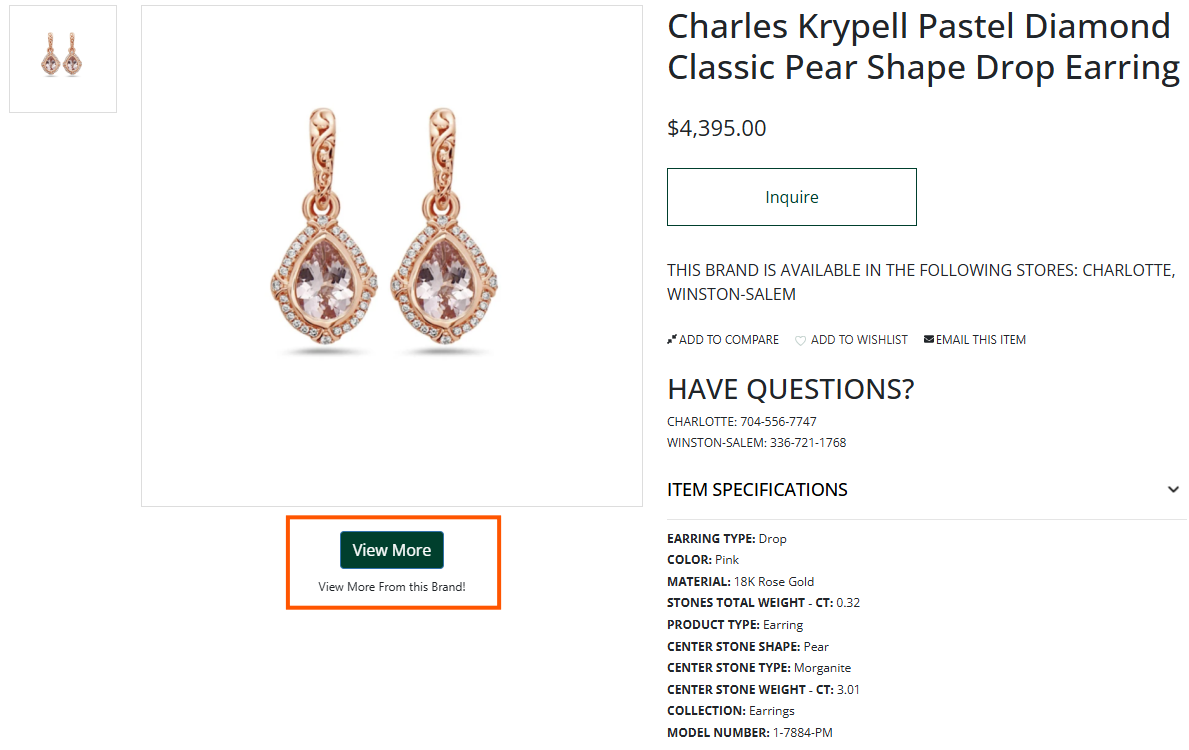The height and width of the screenshot is (750, 1189).
Task: Click the compare arrows icon
Action: pos(671,340)
